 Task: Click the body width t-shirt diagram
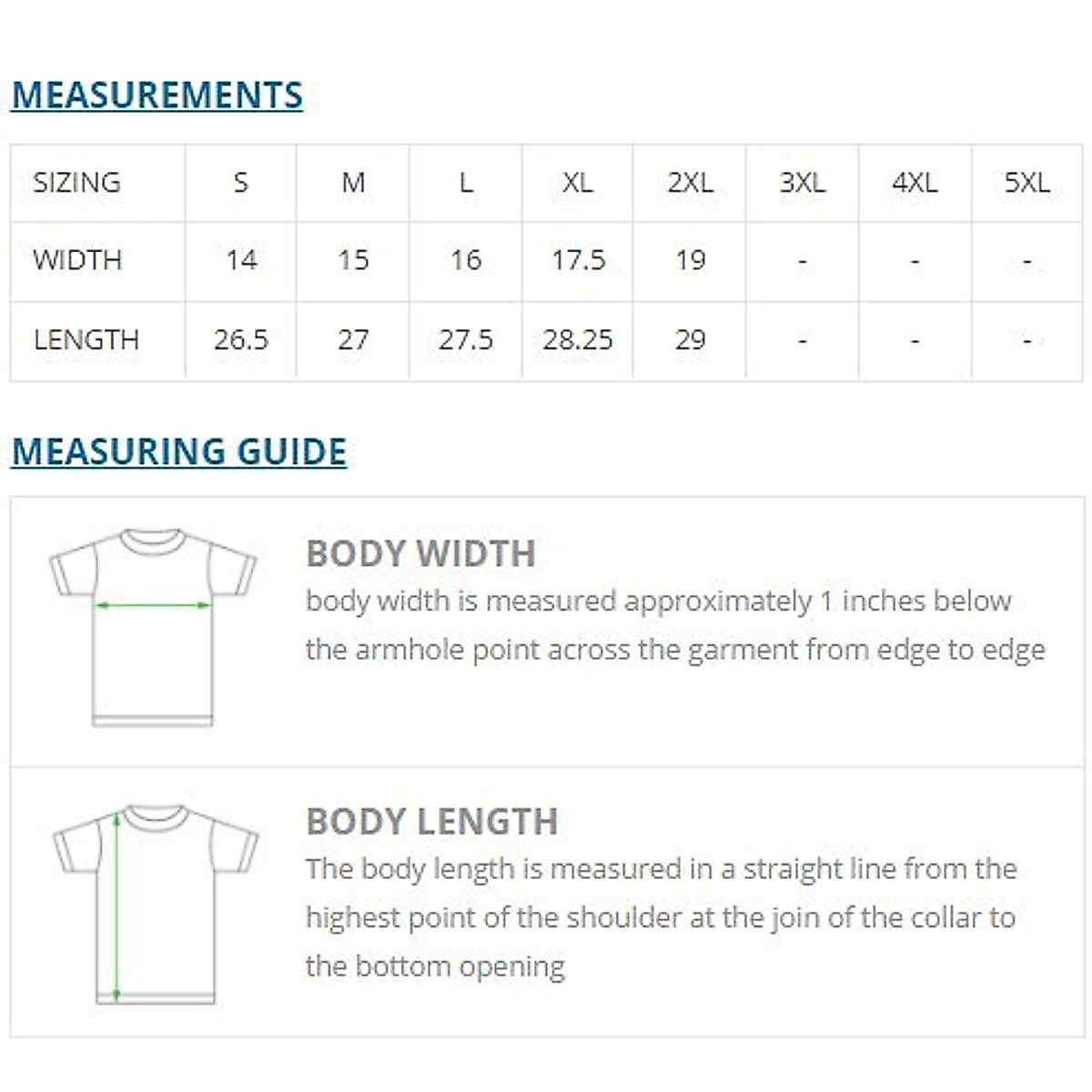pyautogui.click(x=153, y=628)
